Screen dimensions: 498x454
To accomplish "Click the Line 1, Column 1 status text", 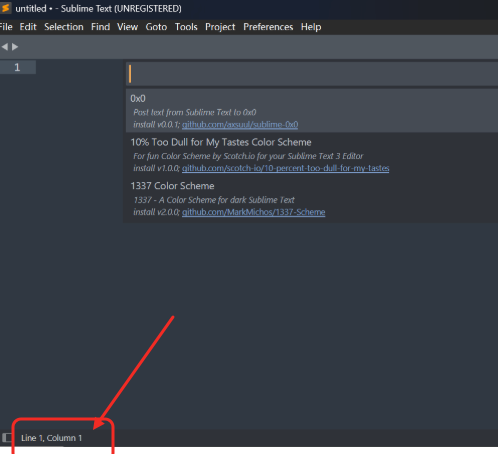I will tap(51, 438).
